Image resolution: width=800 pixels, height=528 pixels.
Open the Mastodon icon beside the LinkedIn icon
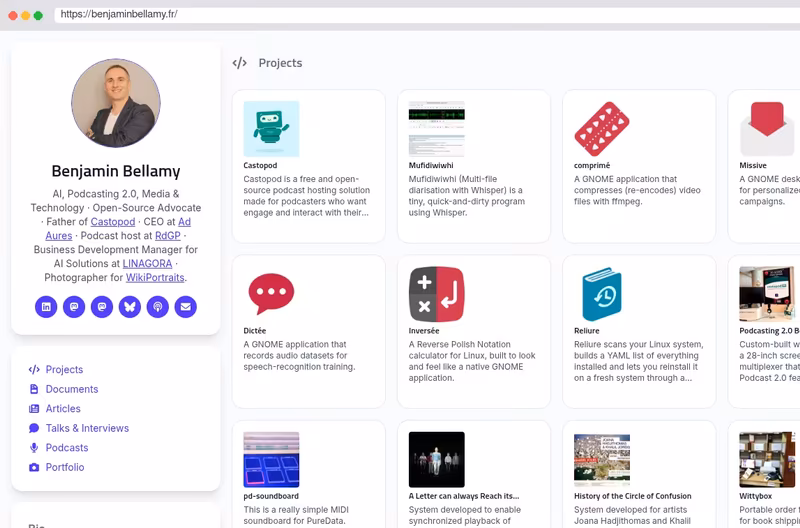74,307
